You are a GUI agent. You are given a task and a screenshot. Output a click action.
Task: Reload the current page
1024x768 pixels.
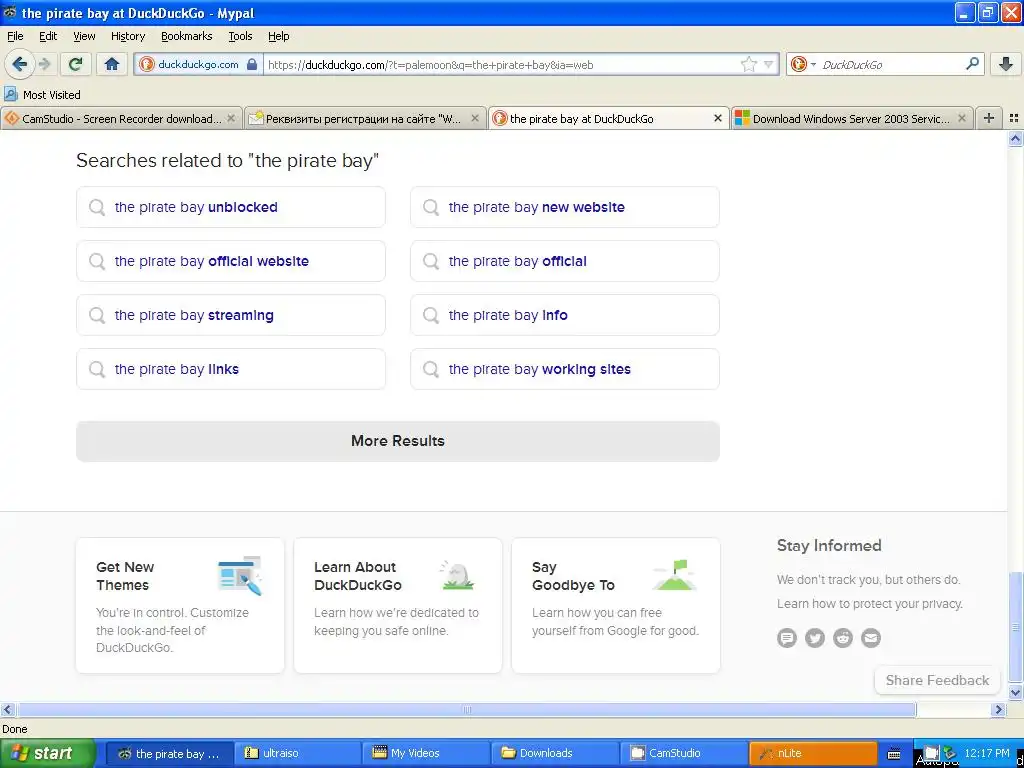coord(76,64)
